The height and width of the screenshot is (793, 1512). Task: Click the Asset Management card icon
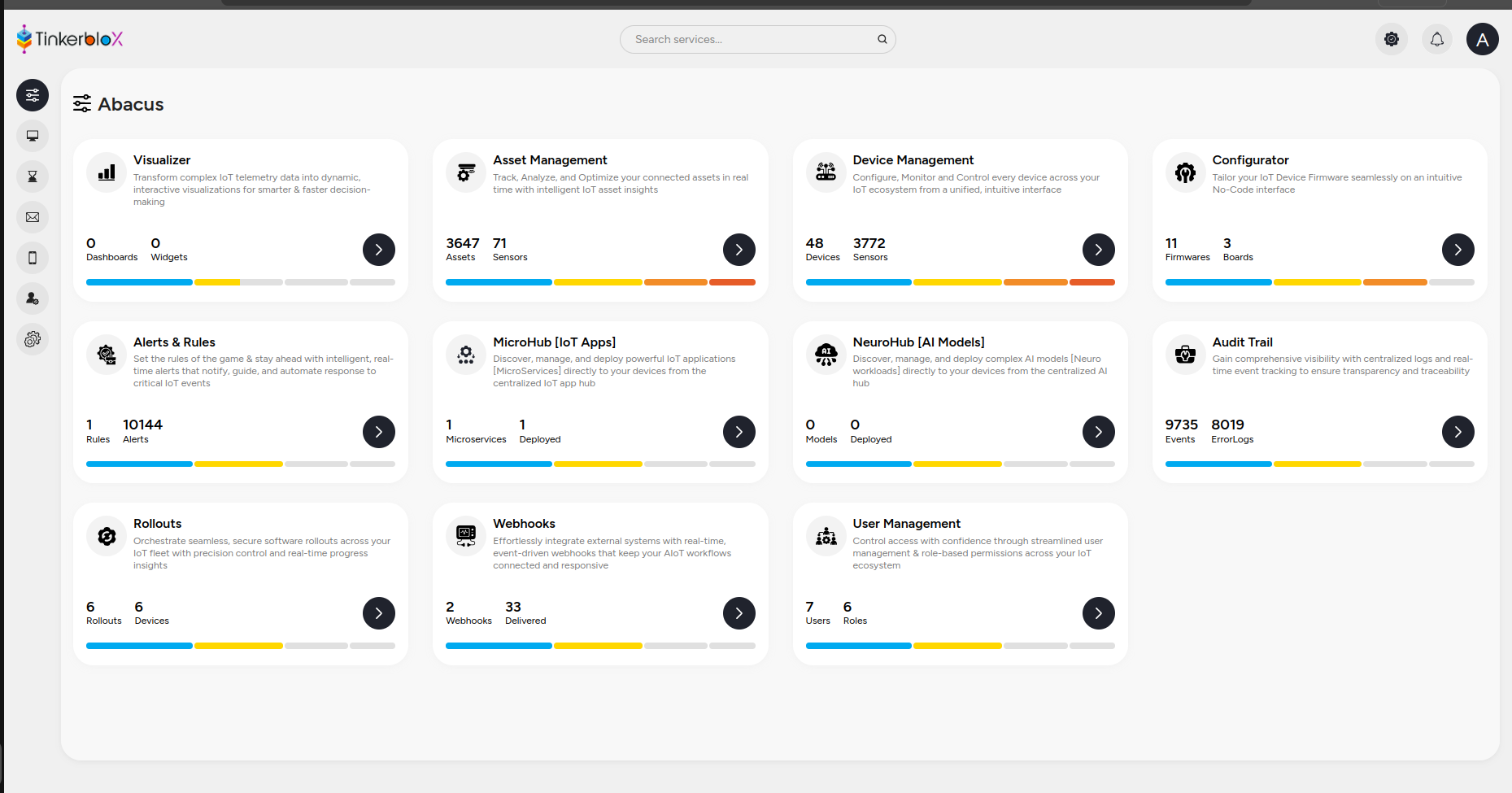pyautogui.click(x=466, y=172)
